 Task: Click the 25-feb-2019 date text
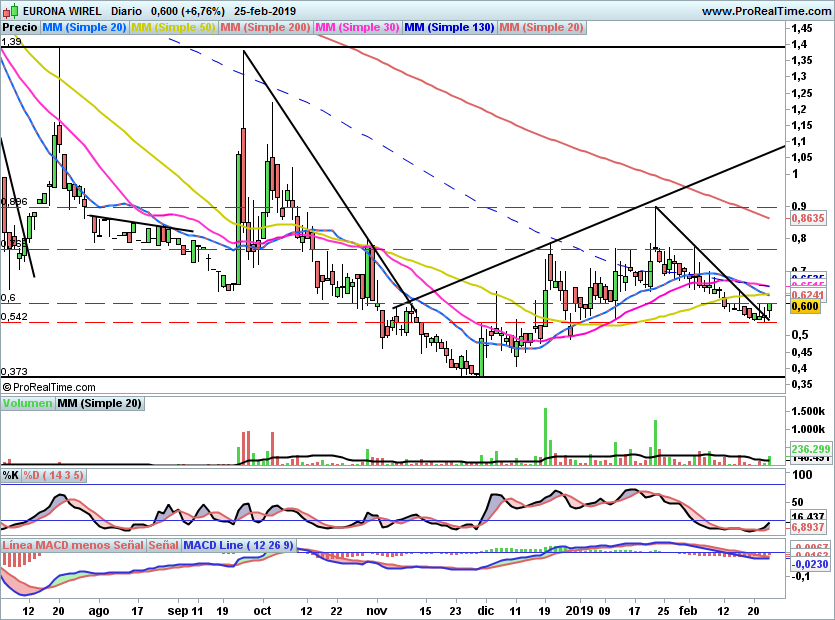[265, 11]
